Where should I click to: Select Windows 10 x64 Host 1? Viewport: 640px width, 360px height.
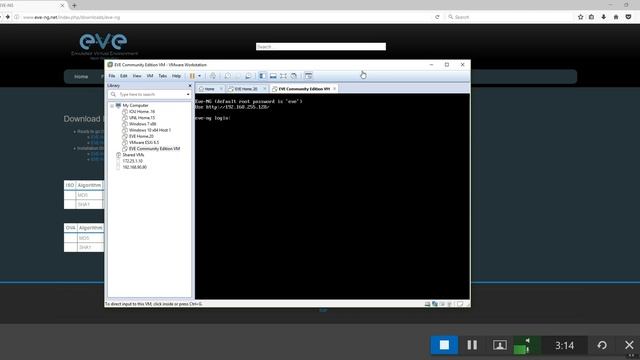149,130
